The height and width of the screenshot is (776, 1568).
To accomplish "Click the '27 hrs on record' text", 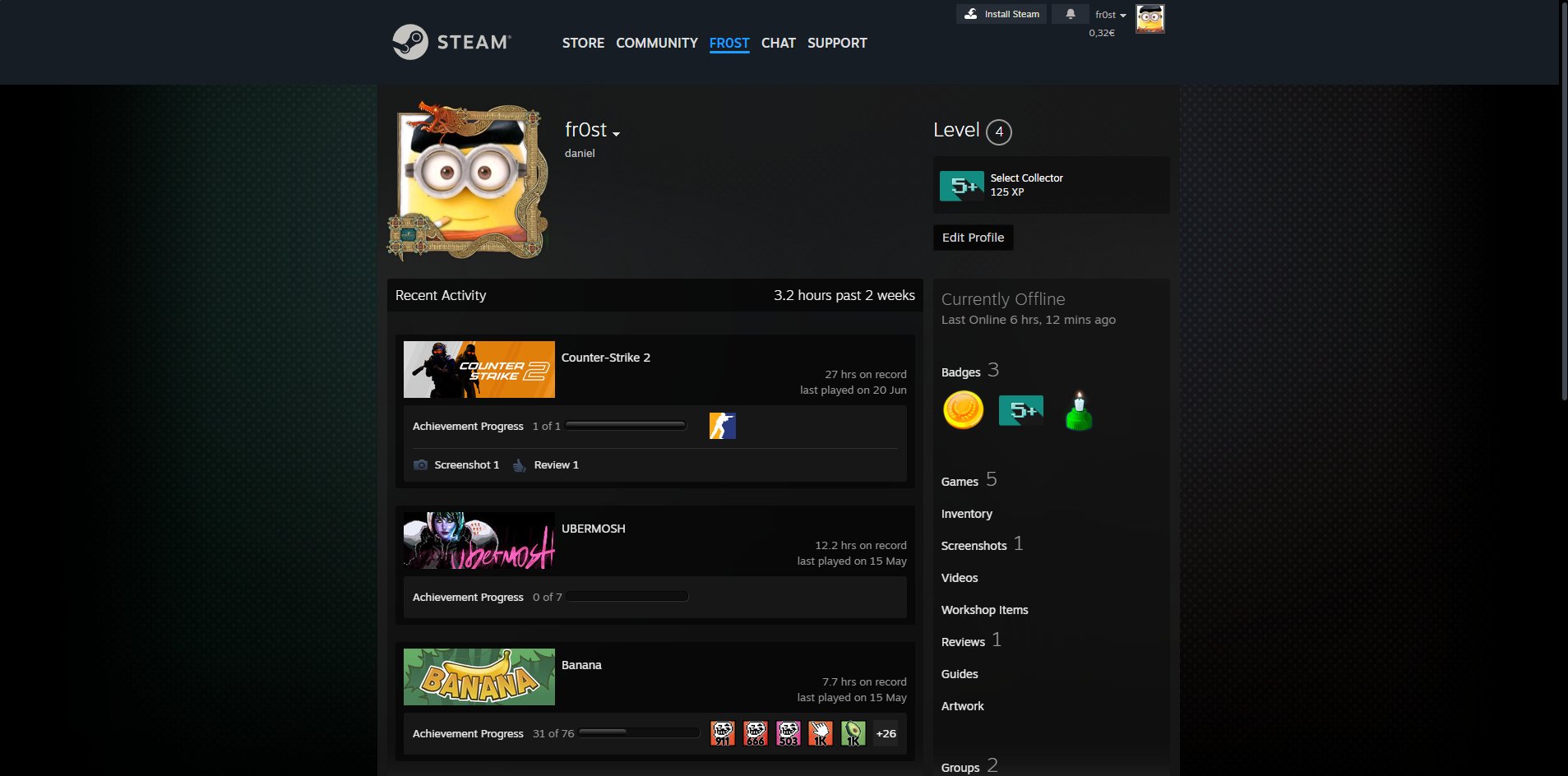I will pos(866,374).
